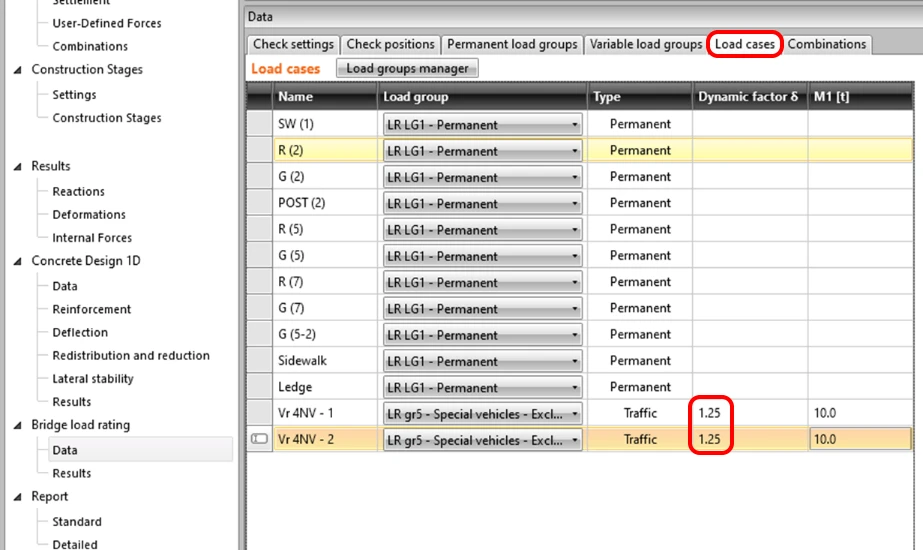Open the Permanent load groups tab
Viewport: 923px width, 550px height.
click(512, 44)
